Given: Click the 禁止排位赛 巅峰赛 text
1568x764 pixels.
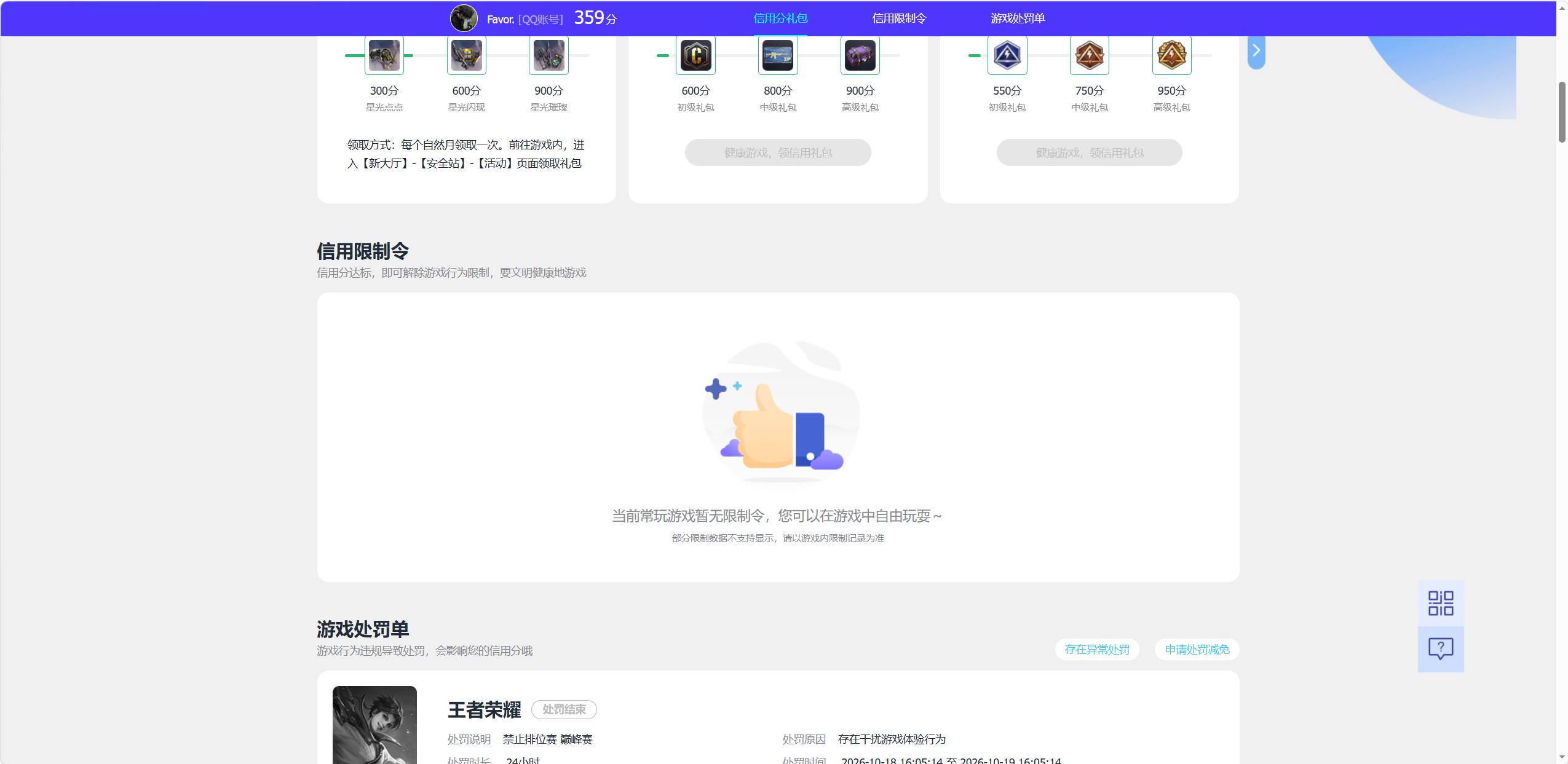Looking at the screenshot, I should pyautogui.click(x=548, y=739).
